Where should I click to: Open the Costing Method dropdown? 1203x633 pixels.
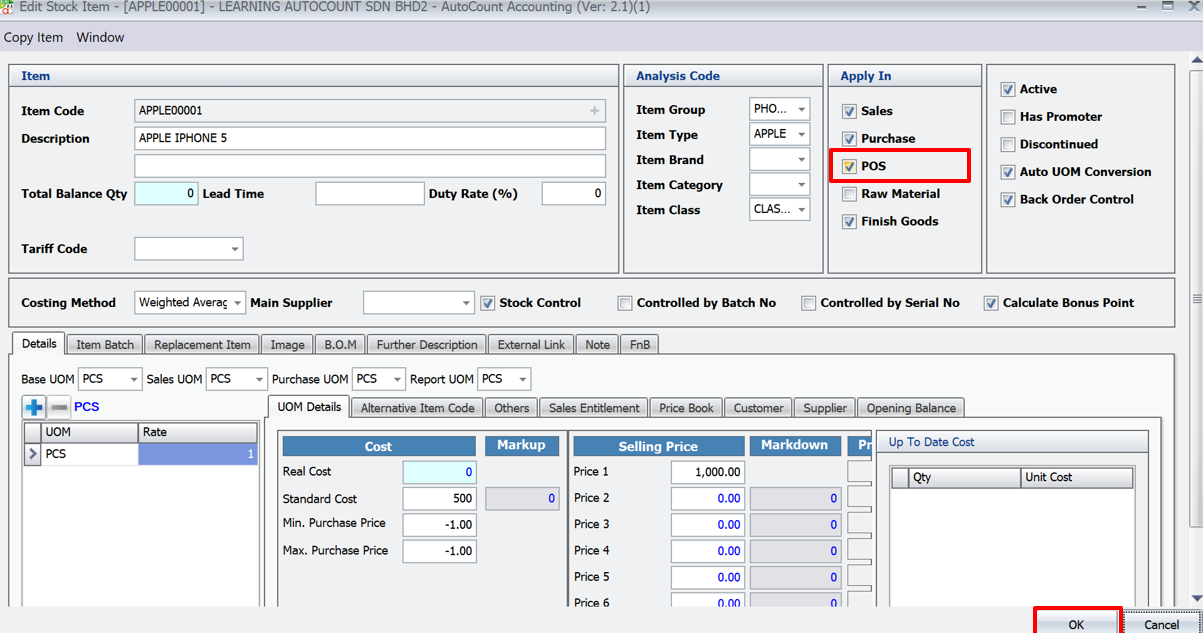[238, 302]
